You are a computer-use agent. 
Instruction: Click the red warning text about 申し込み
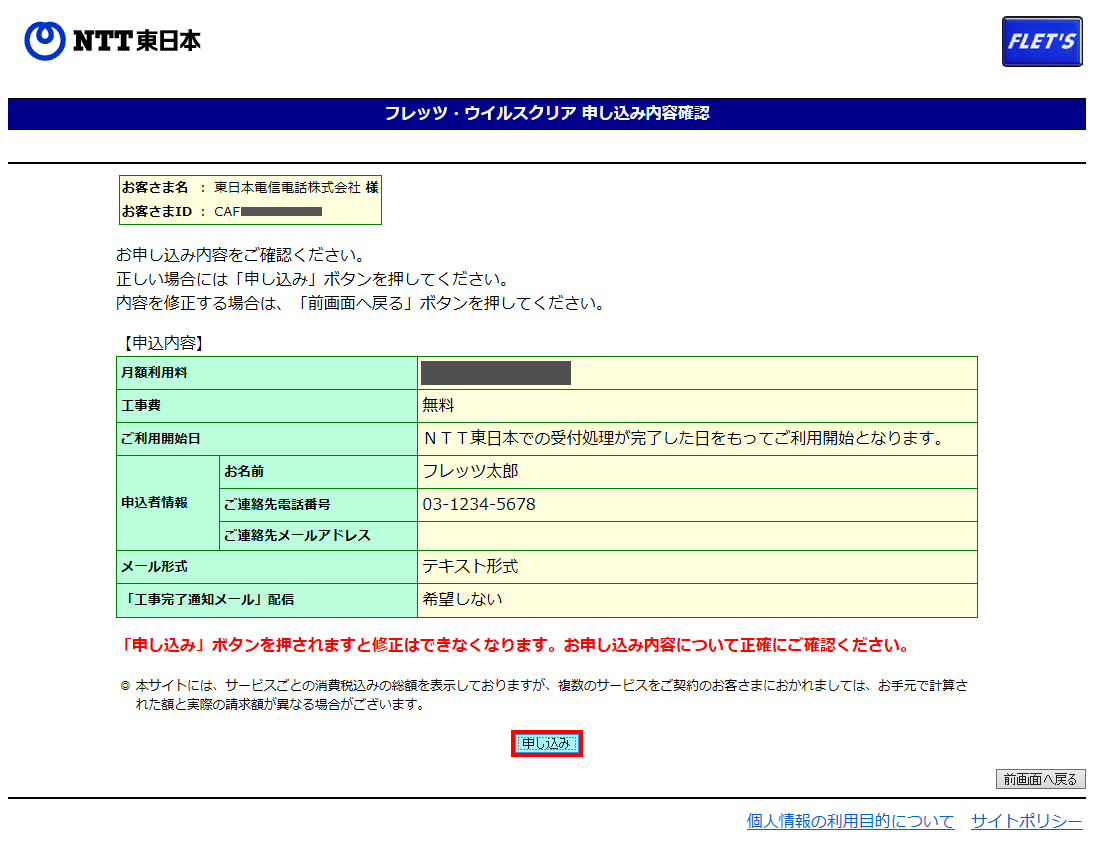[513, 645]
